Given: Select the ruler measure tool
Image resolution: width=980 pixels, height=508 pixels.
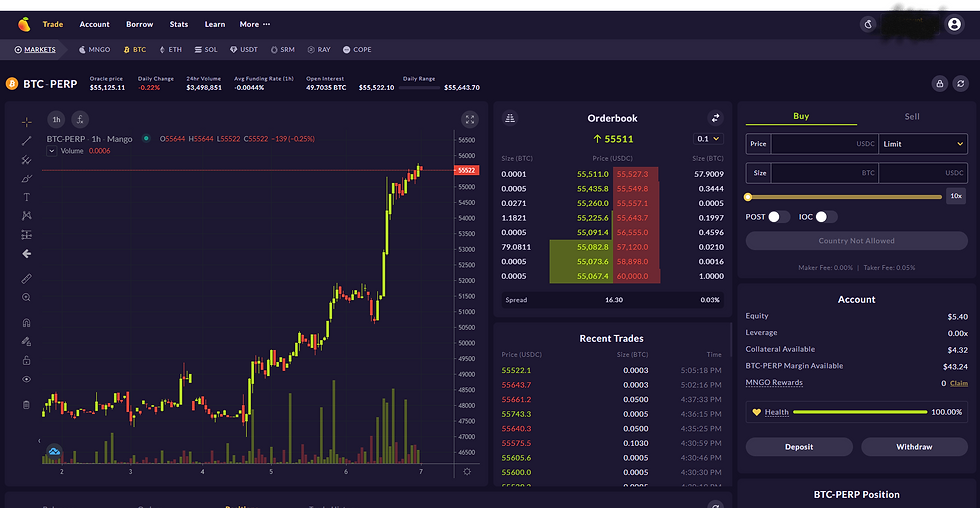Looking at the screenshot, I should pyautogui.click(x=26, y=279).
